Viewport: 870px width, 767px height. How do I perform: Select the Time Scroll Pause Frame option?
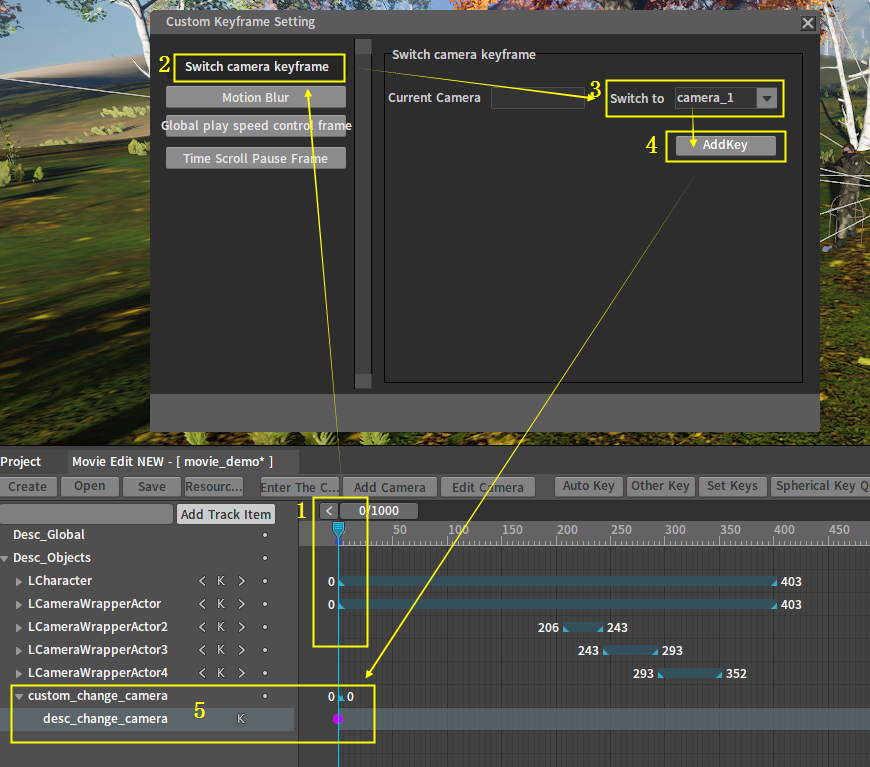pos(256,158)
